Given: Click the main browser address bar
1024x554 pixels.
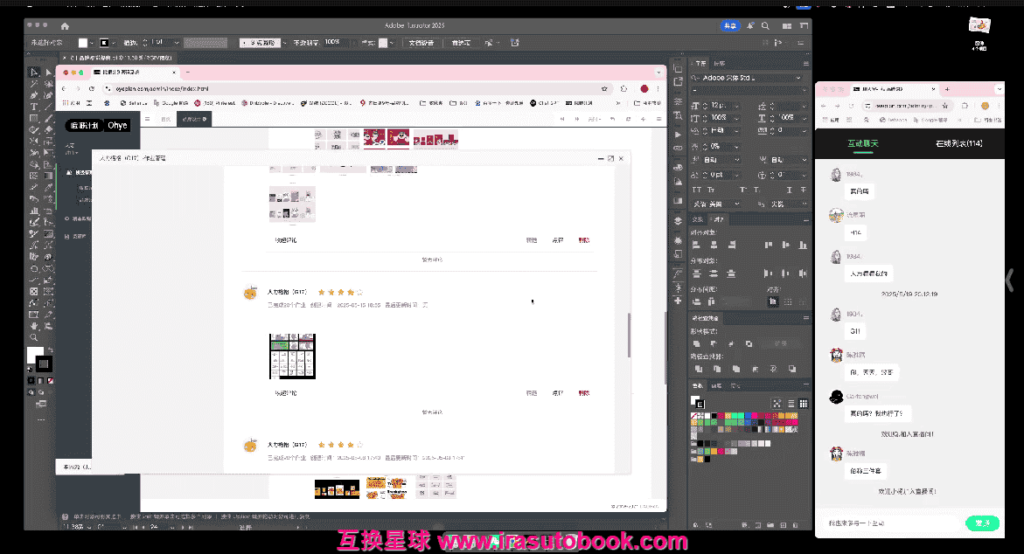Looking at the screenshot, I should 356,88.
